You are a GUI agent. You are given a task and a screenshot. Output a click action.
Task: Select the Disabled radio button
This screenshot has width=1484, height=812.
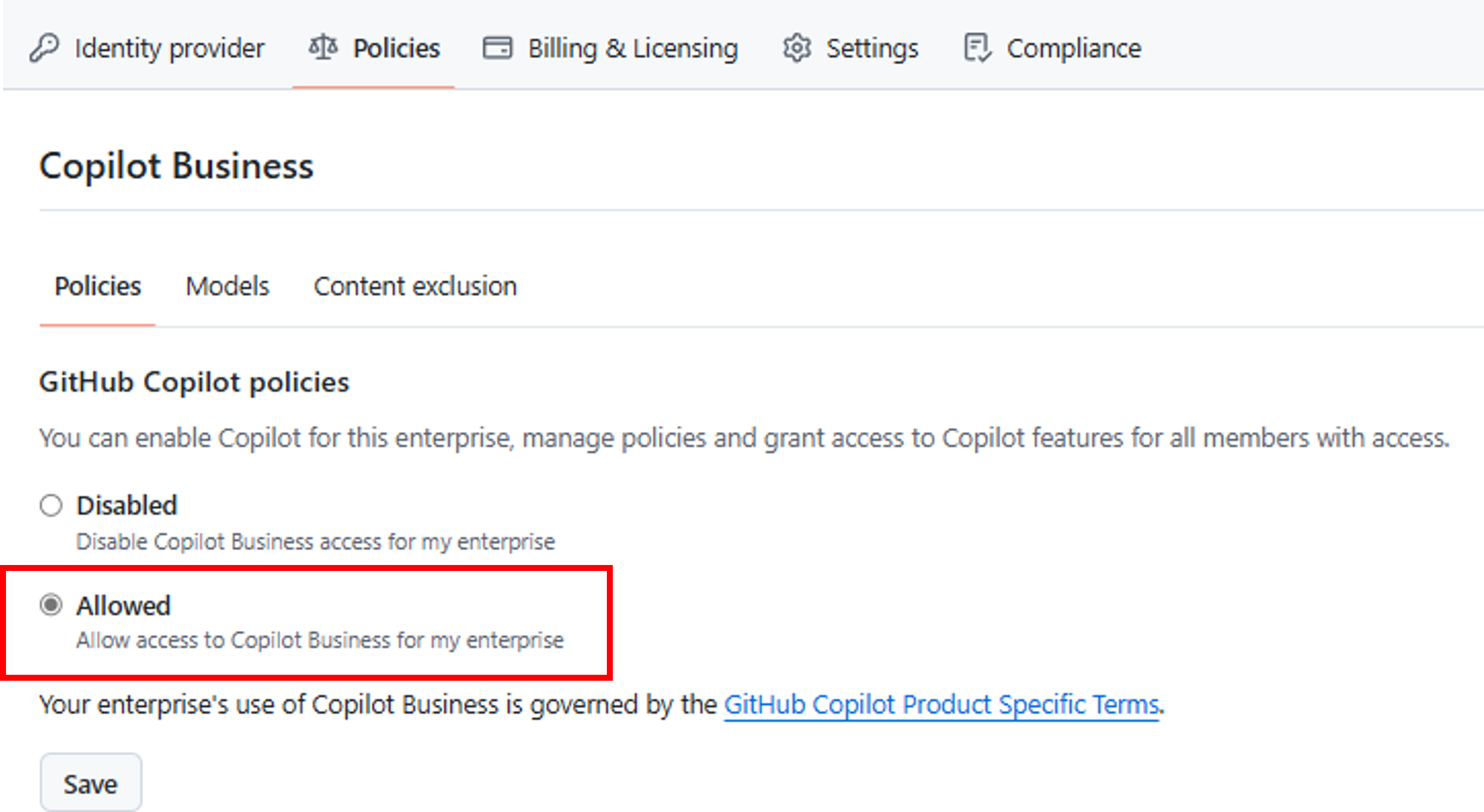pyautogui.click(x=51, y=505)
